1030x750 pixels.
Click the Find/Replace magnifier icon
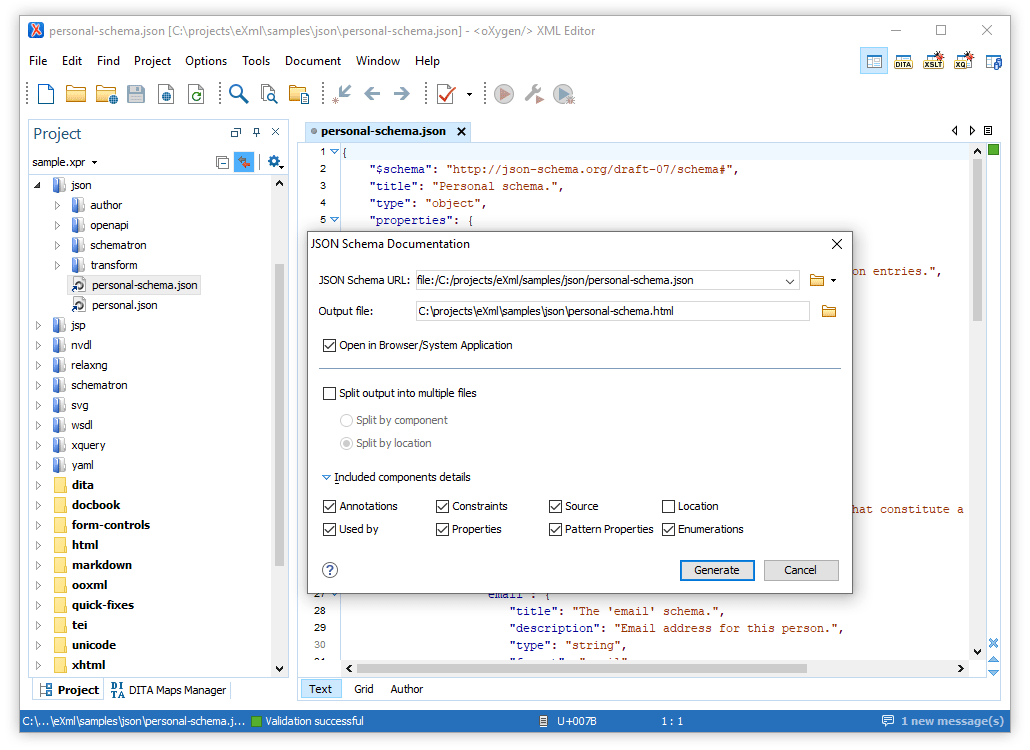coord(238,94)
